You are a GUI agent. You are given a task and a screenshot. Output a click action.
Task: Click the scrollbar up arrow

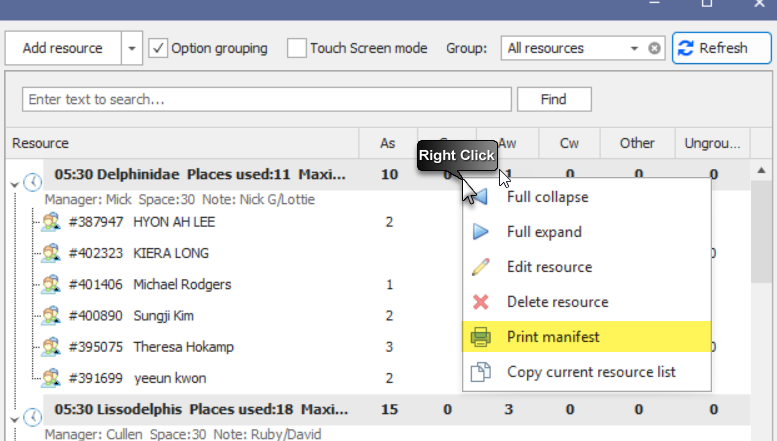click(x=761, y=170)
